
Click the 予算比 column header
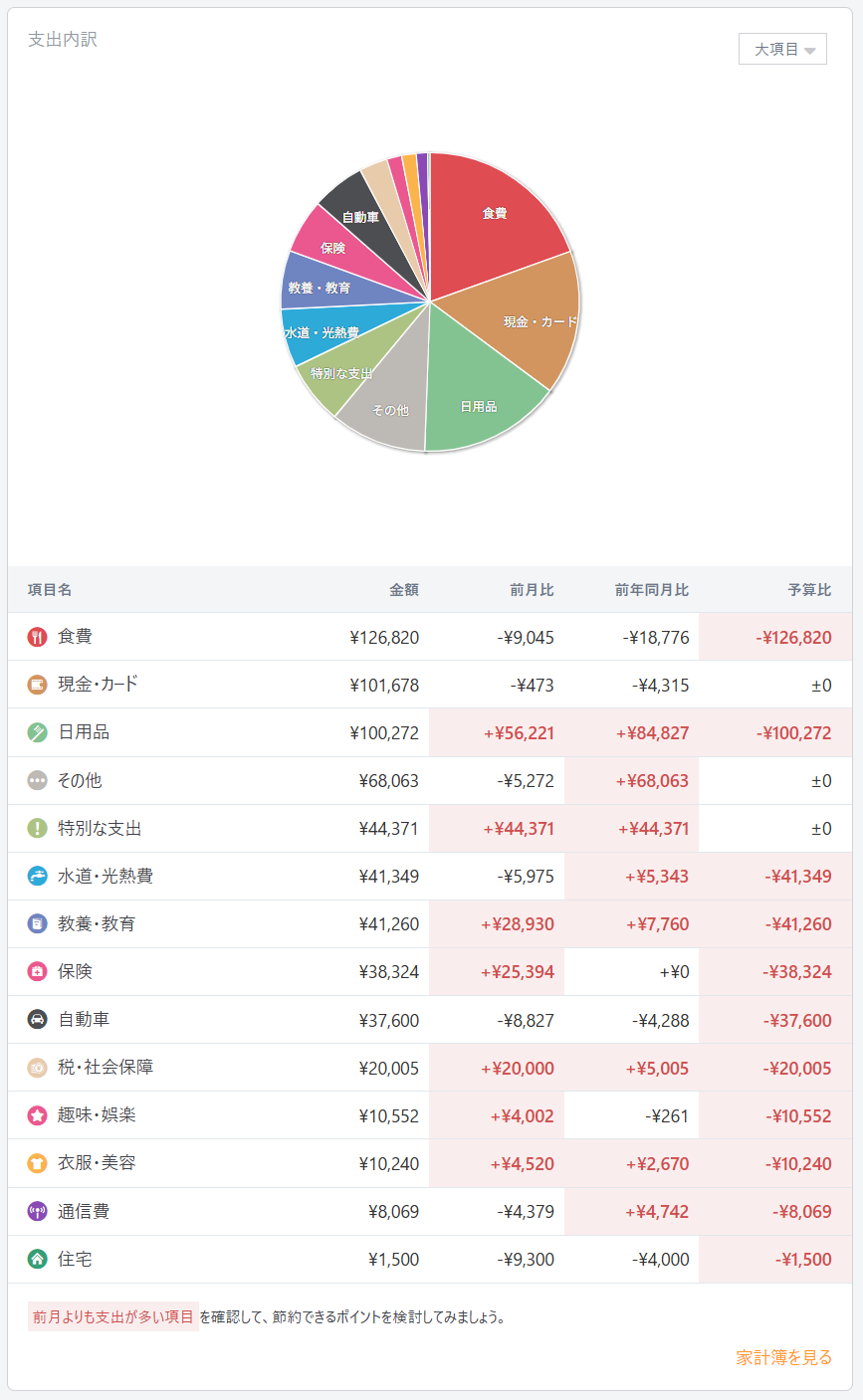point(809,590)
